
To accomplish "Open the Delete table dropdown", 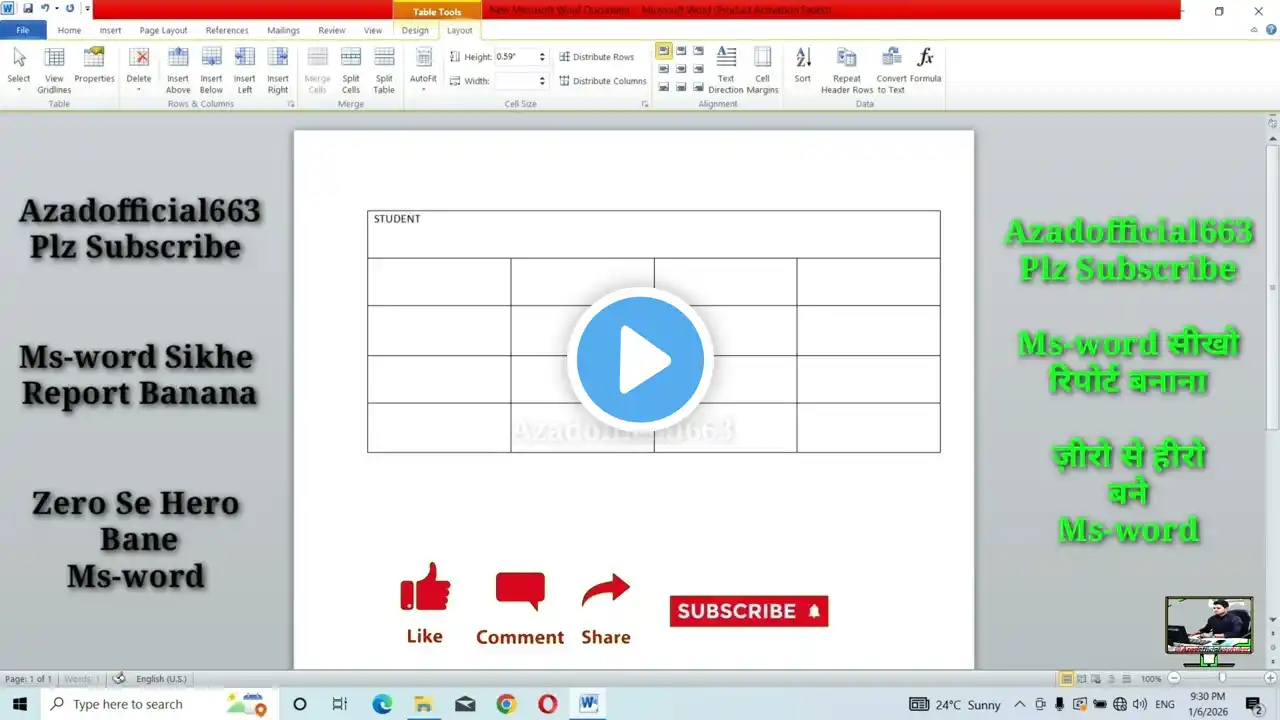I will 139,69.
